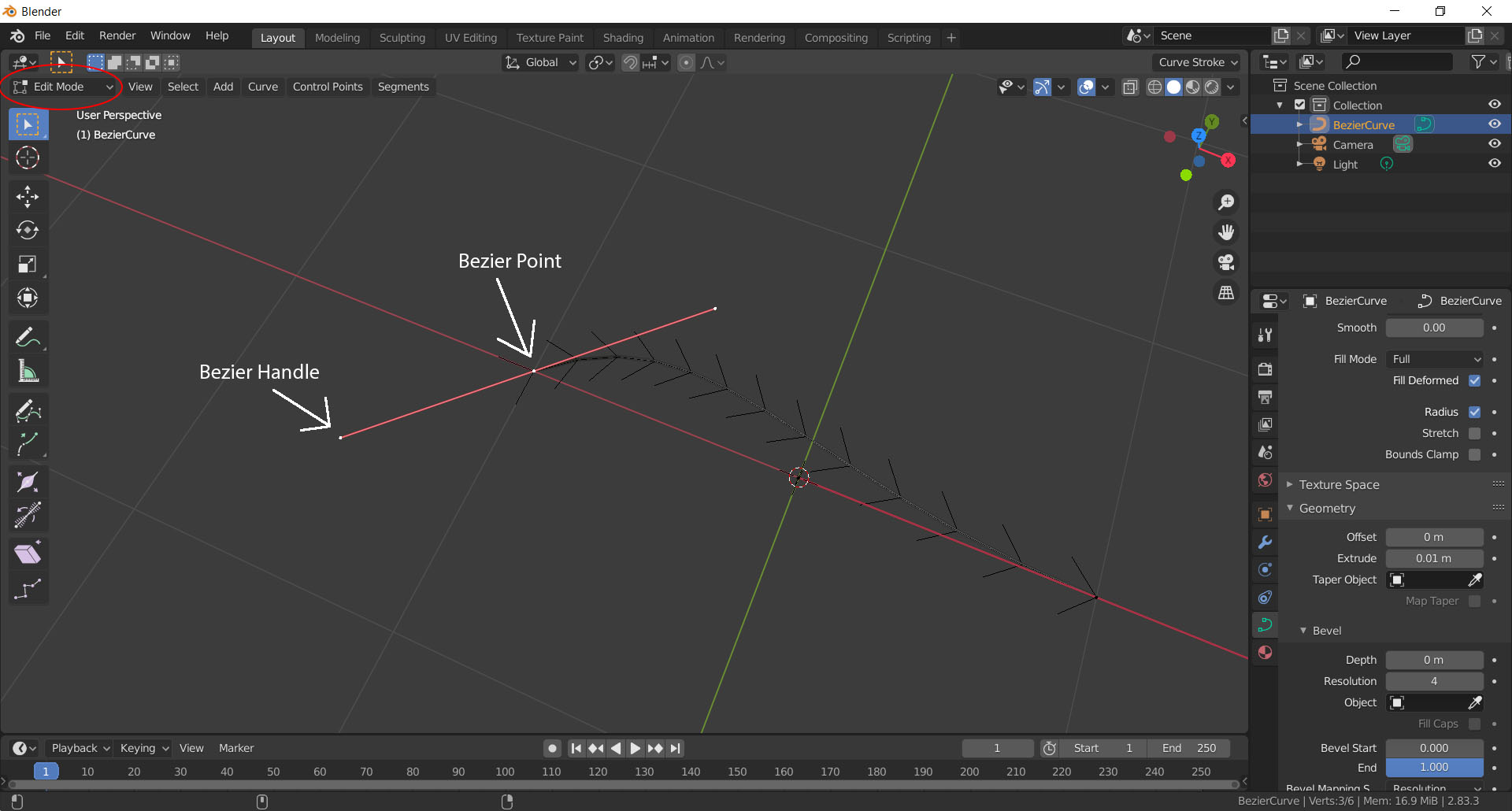
Task: Open Modifier Properties with the wrench icon
Action: click(1265, 542)
